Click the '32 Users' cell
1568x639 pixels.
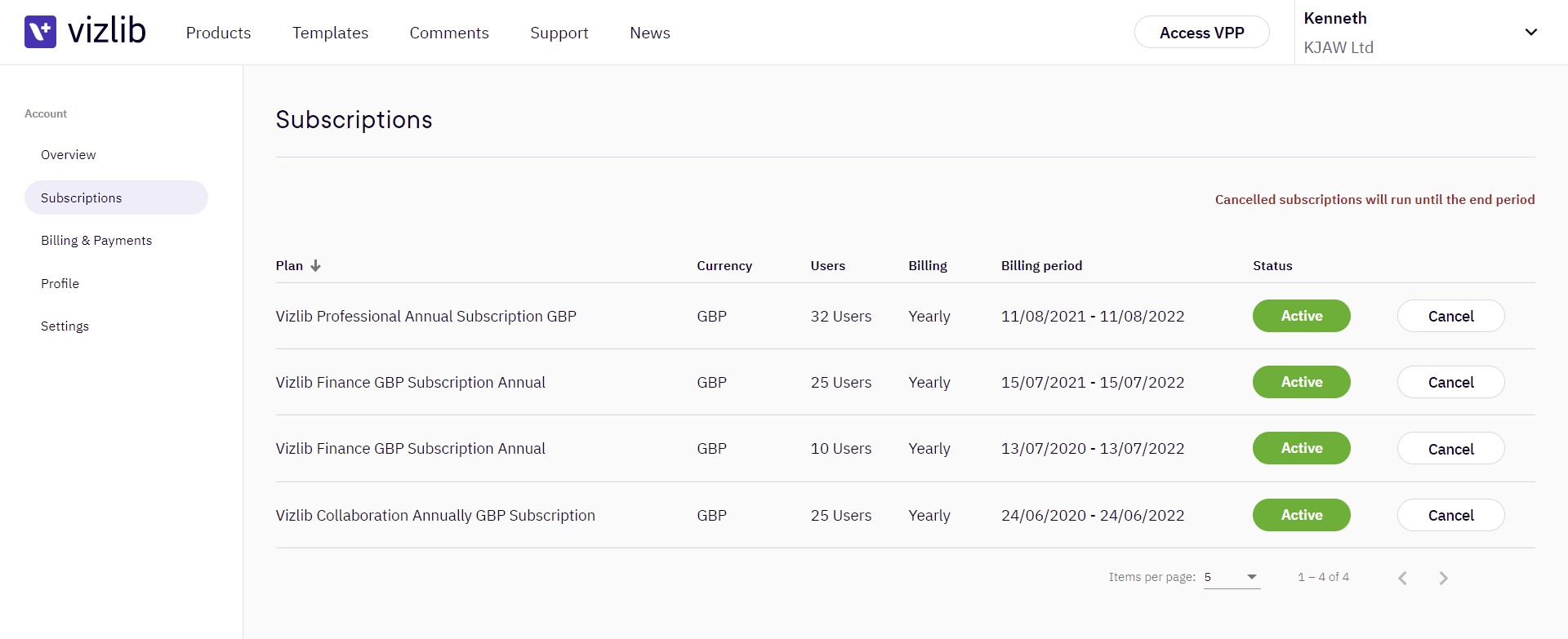841,317
